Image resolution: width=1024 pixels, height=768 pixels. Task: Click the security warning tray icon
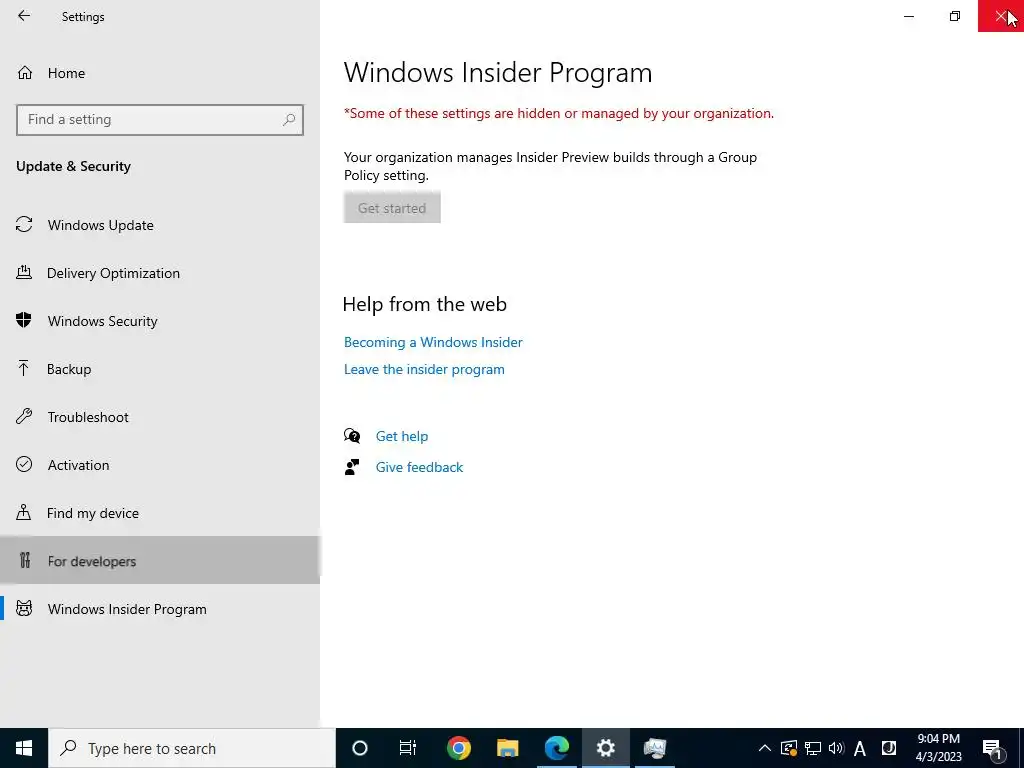click(788, 748)
